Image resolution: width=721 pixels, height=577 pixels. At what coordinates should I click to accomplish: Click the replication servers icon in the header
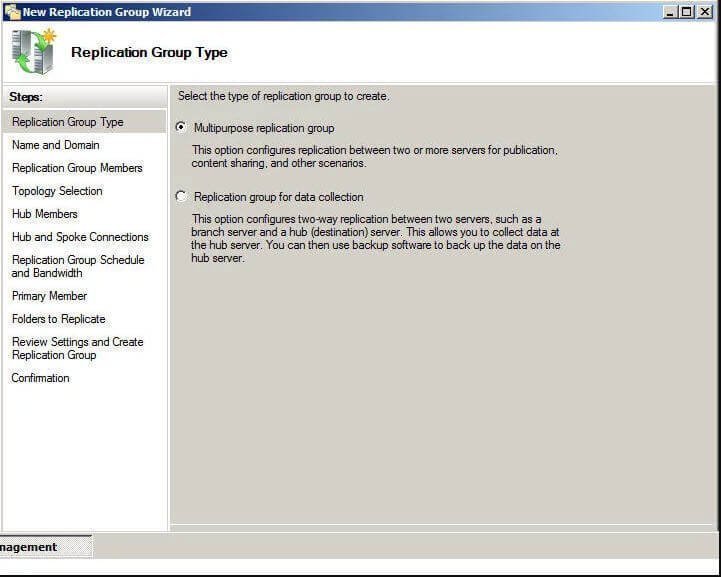pyautogui.click(x=34, y=52)
